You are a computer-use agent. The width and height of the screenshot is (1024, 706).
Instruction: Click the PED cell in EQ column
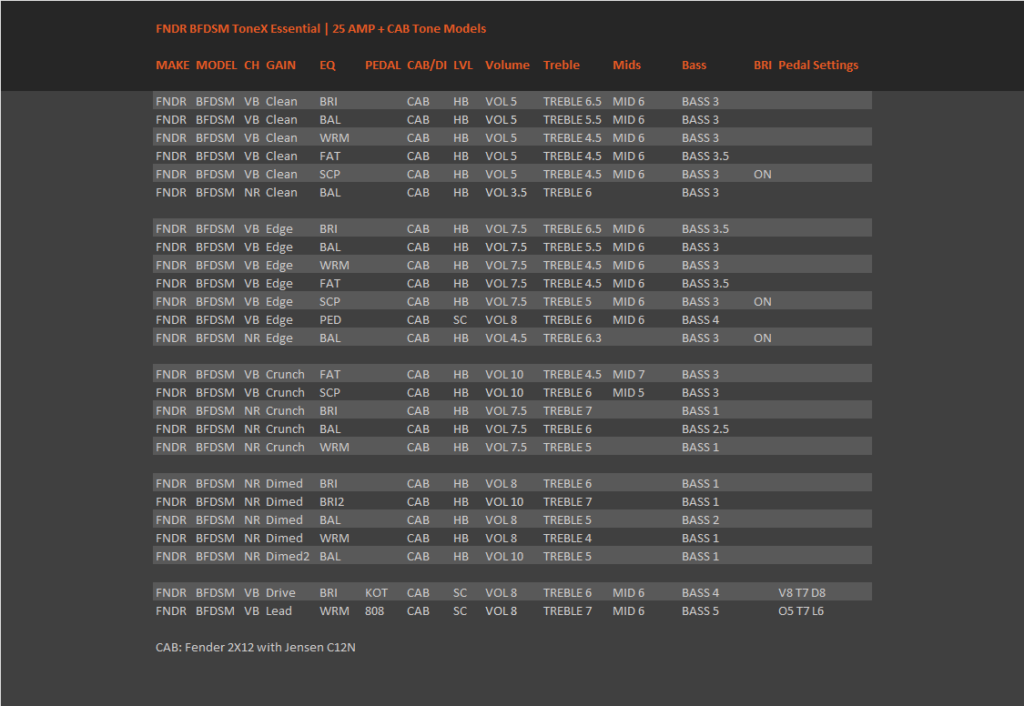click(x=330, y=321)
